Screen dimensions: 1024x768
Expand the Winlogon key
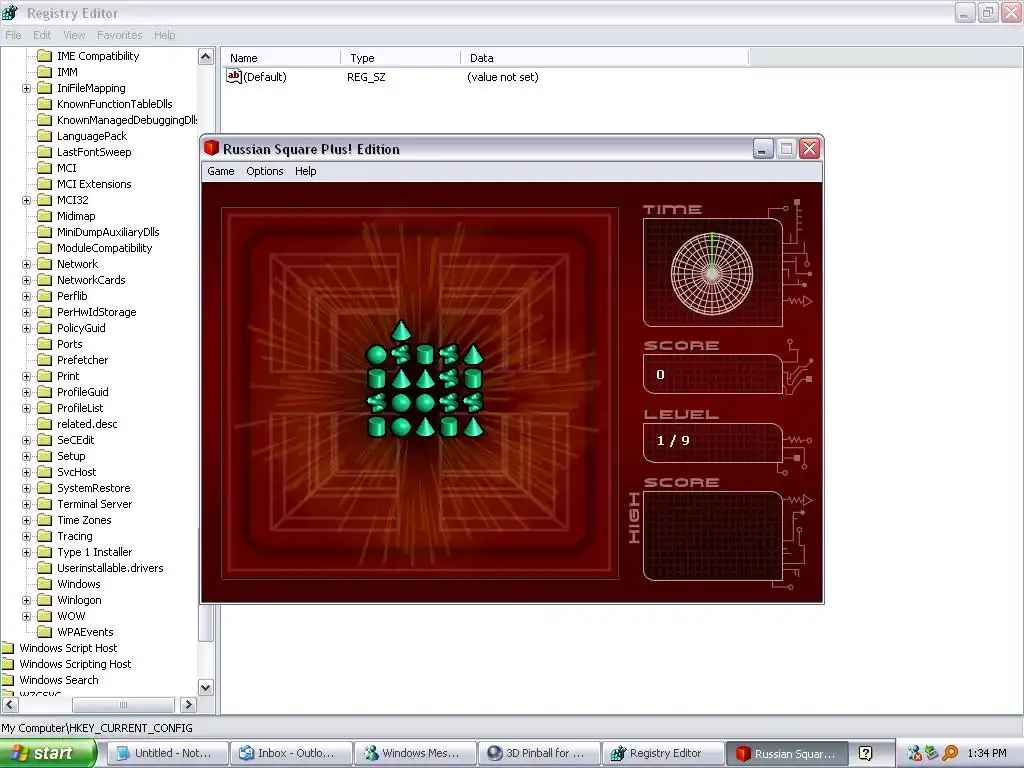coord(26,600)
